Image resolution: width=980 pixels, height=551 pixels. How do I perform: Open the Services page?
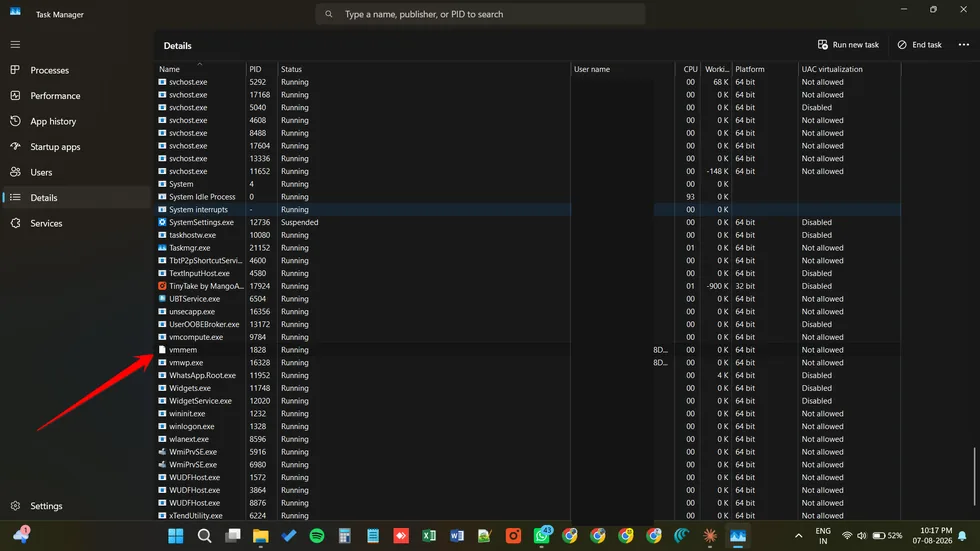(76, 223)
